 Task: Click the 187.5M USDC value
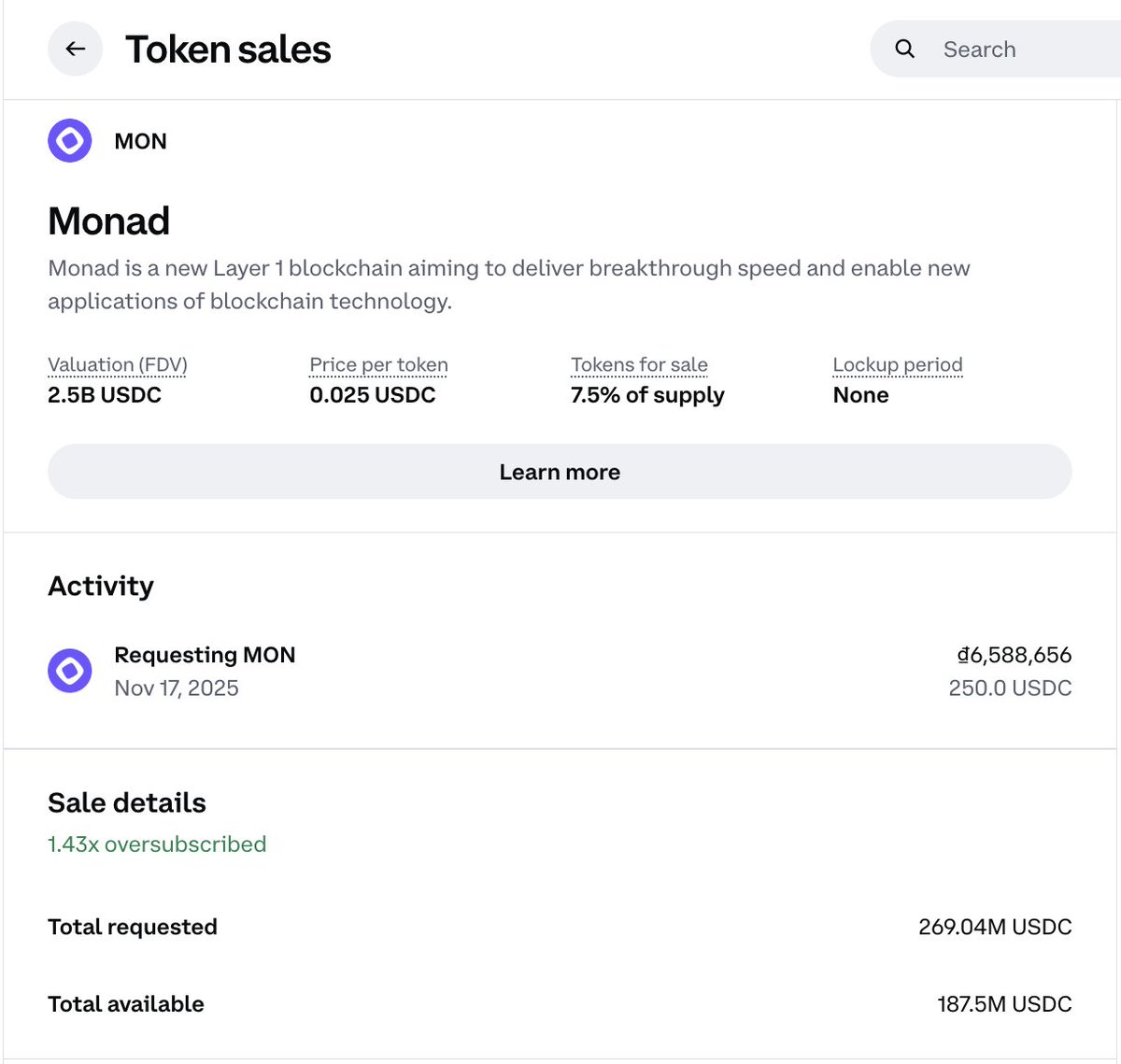pos(1003,1004)
